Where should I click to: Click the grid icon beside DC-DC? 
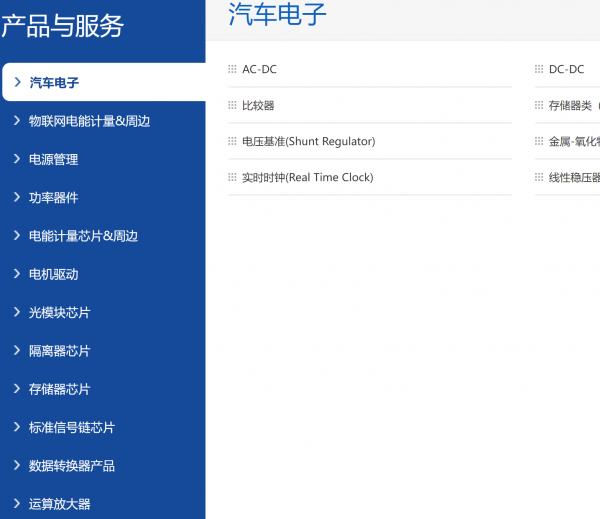coord(539,70)
